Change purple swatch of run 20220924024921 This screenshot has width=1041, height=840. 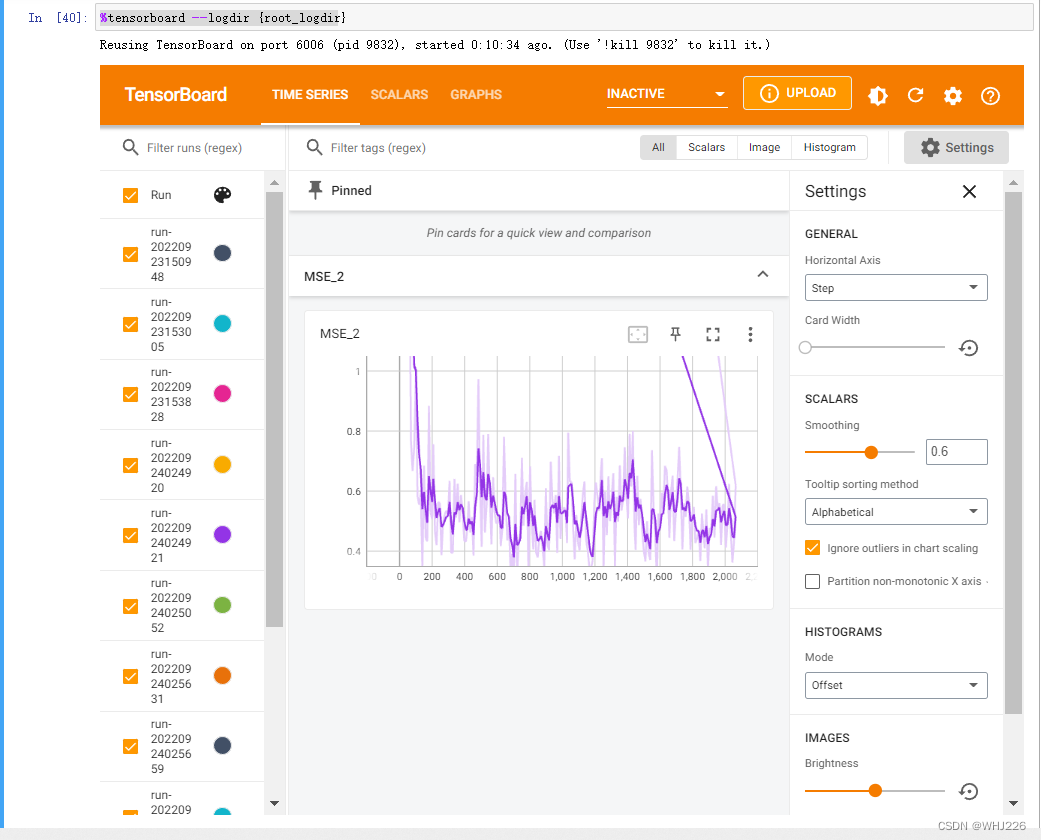[x=222, y=535]
